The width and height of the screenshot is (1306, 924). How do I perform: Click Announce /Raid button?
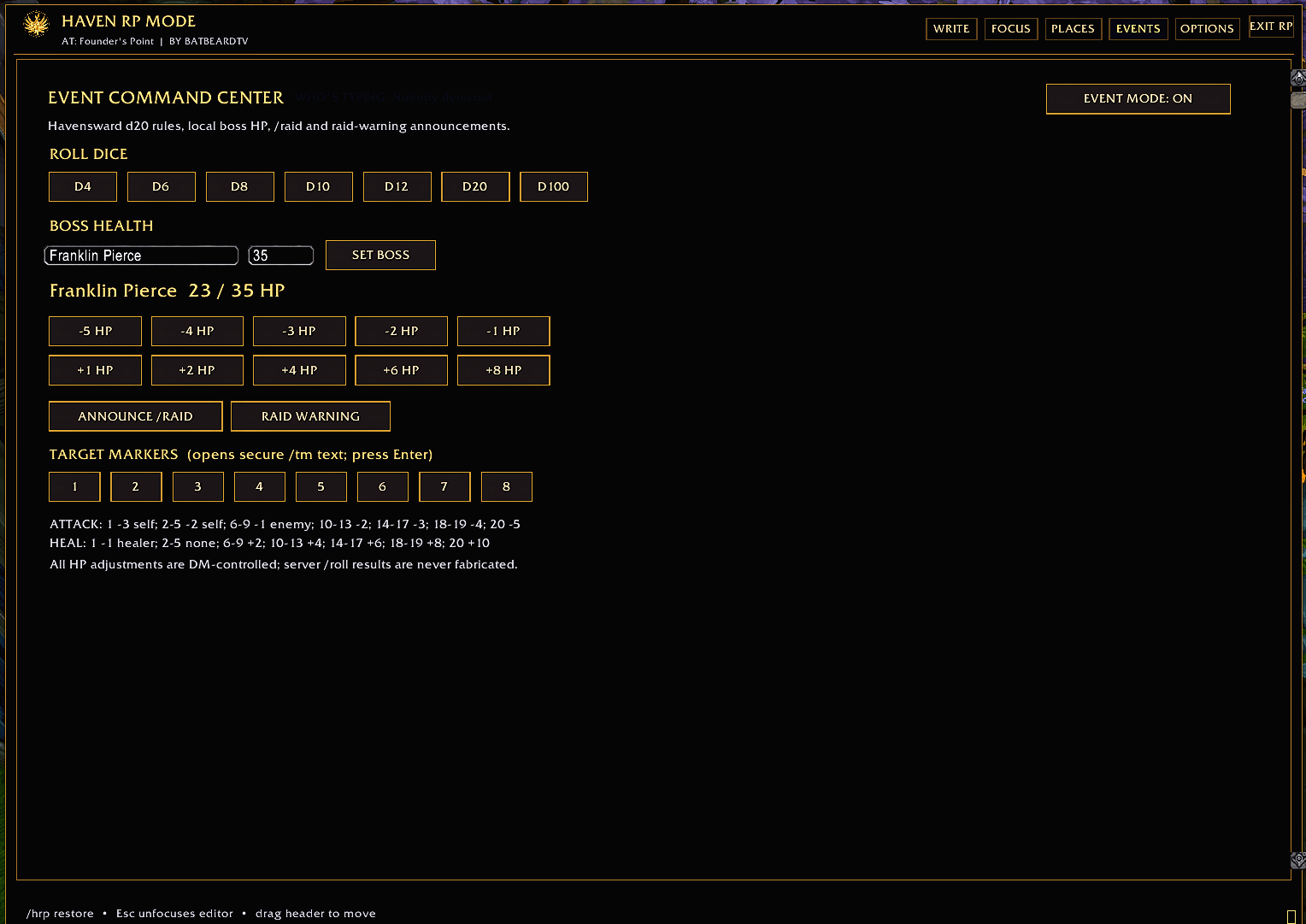135,416
